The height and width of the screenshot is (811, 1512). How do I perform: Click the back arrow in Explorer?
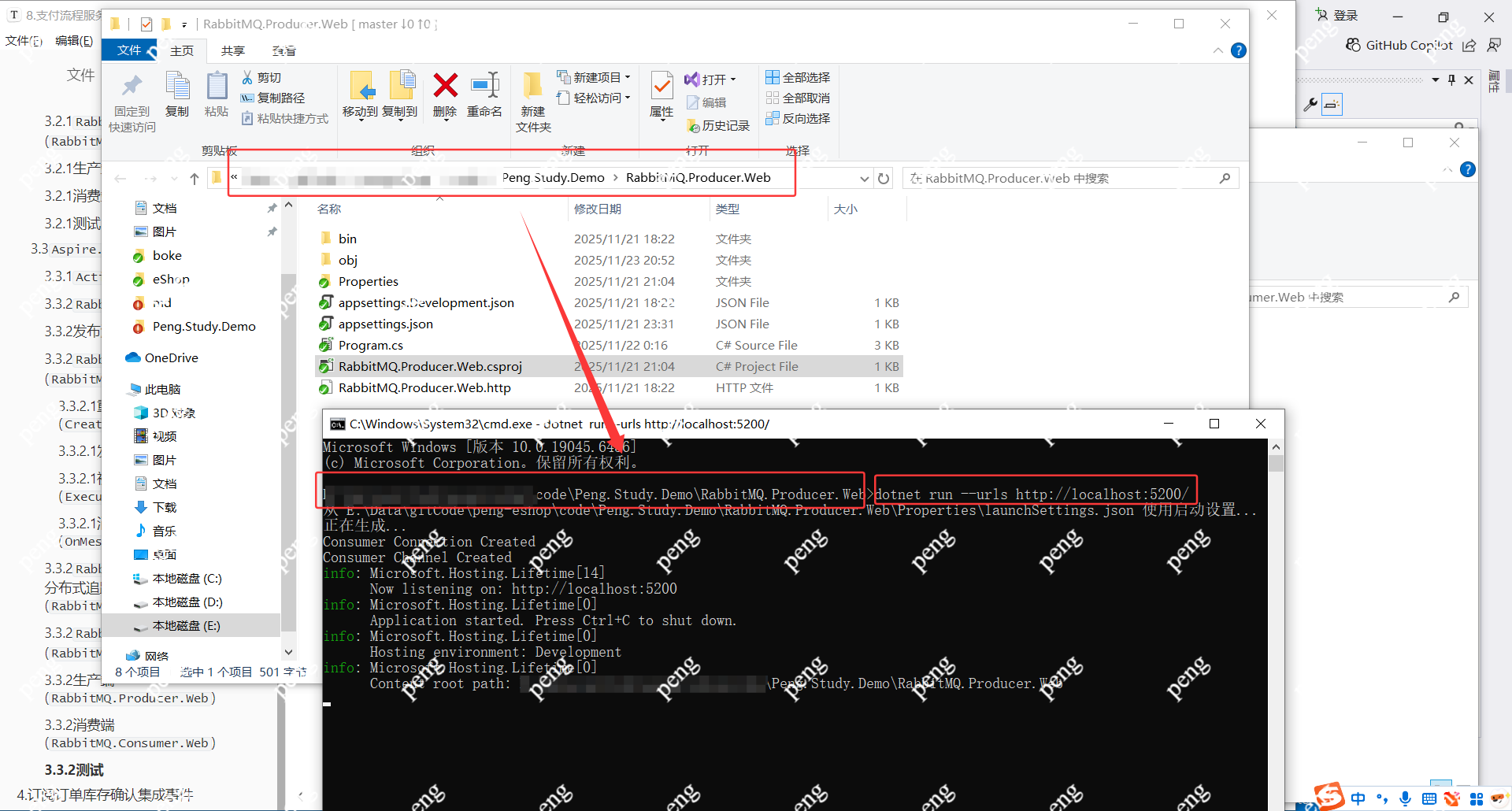coord(120,179)
